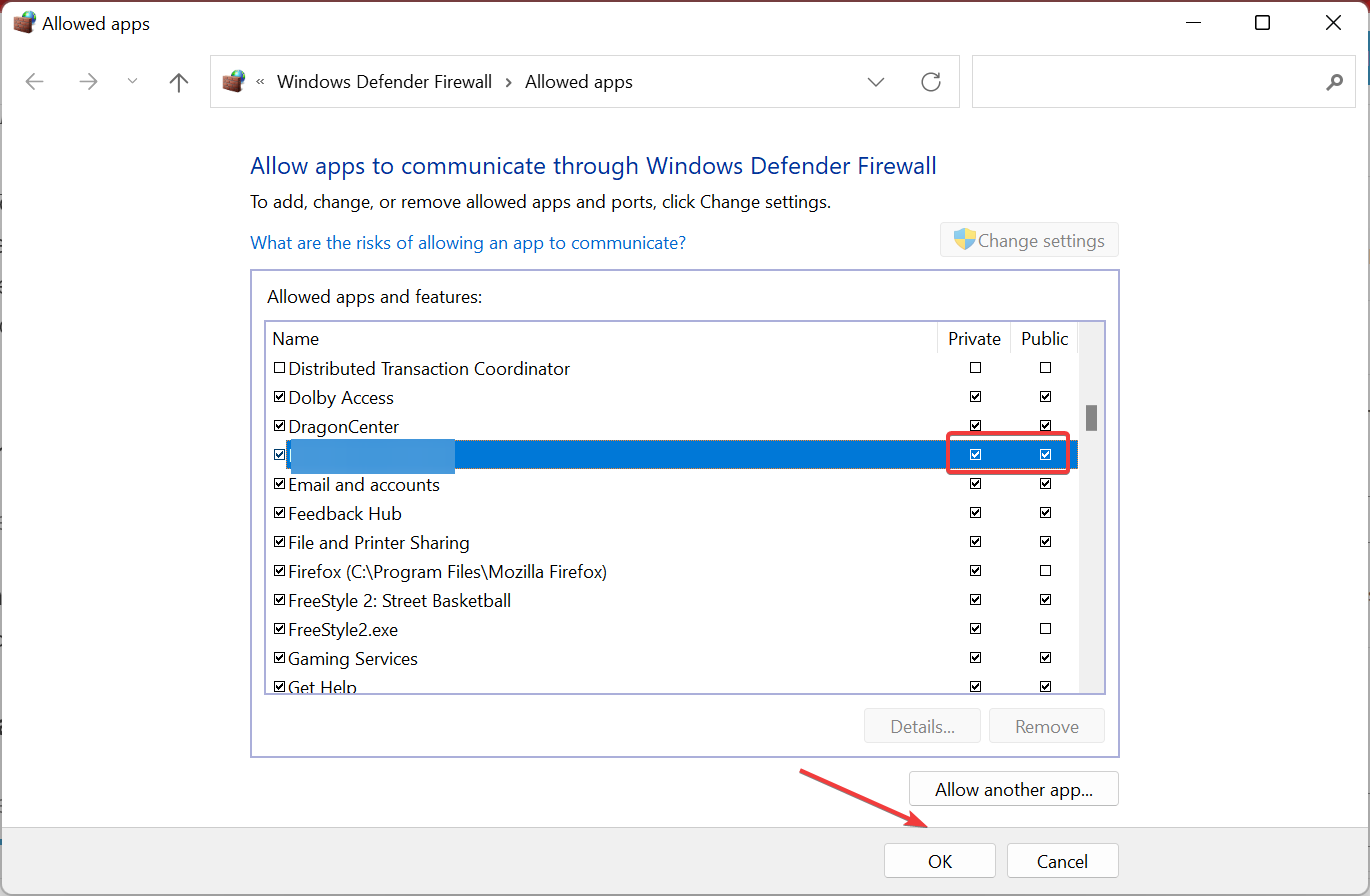
Task: Open the risks of allowing apps link
Action: point(467,243)
